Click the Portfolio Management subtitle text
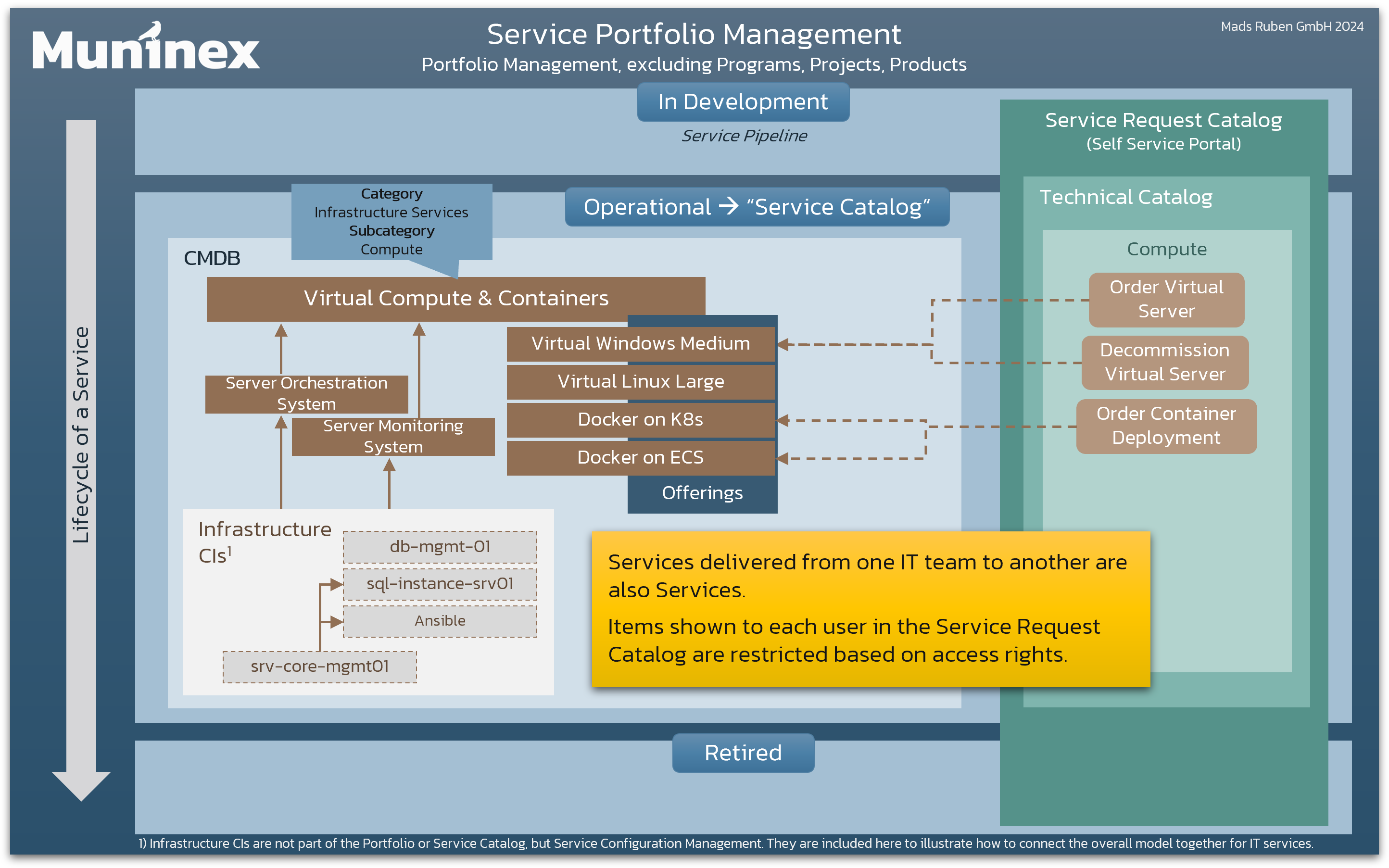The height and width of the screenshot is (868, 1389). pos(694,64)
